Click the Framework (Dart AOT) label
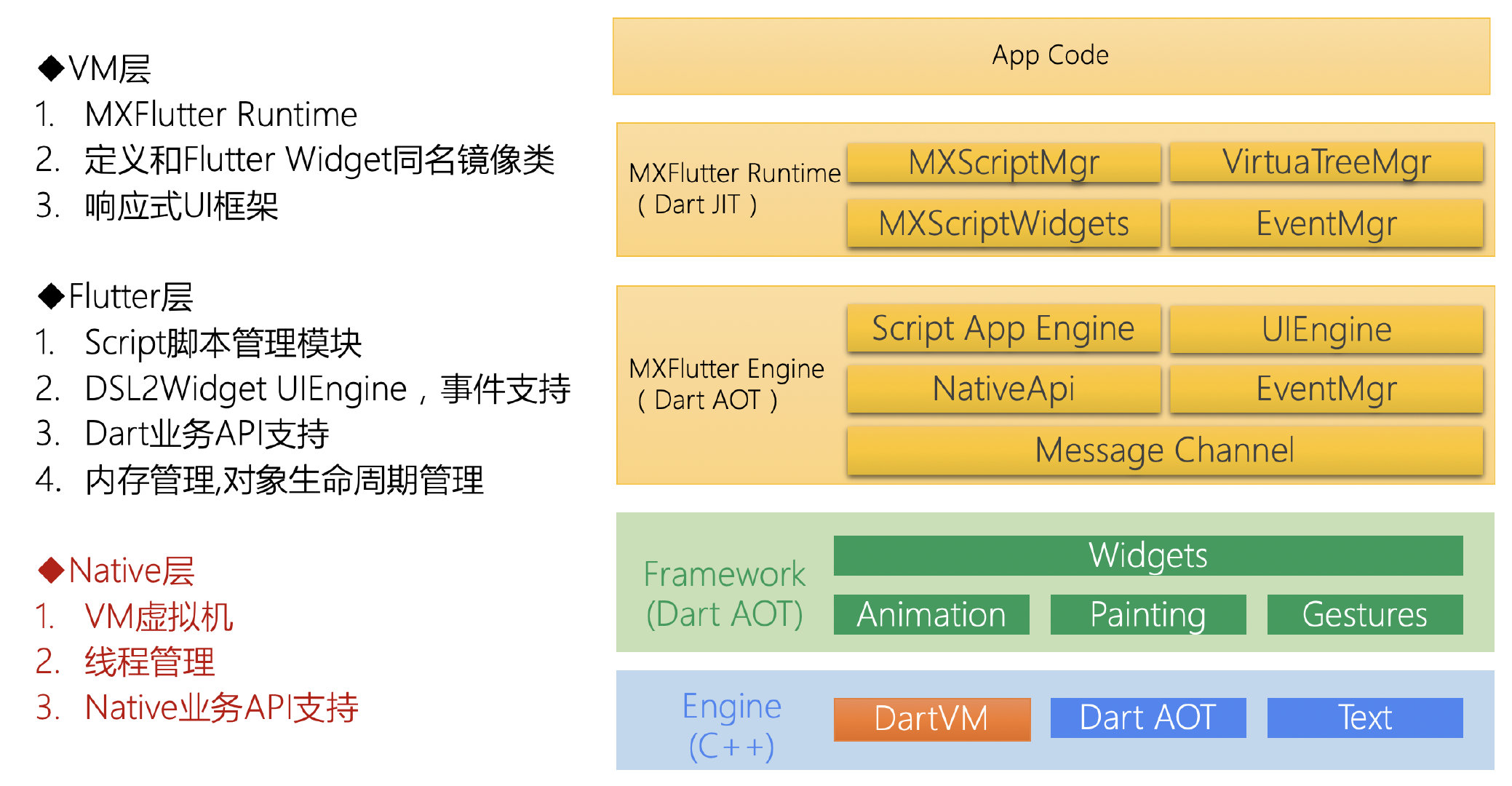This screenshot has width=1512, height=786. (x=725, y=594)
